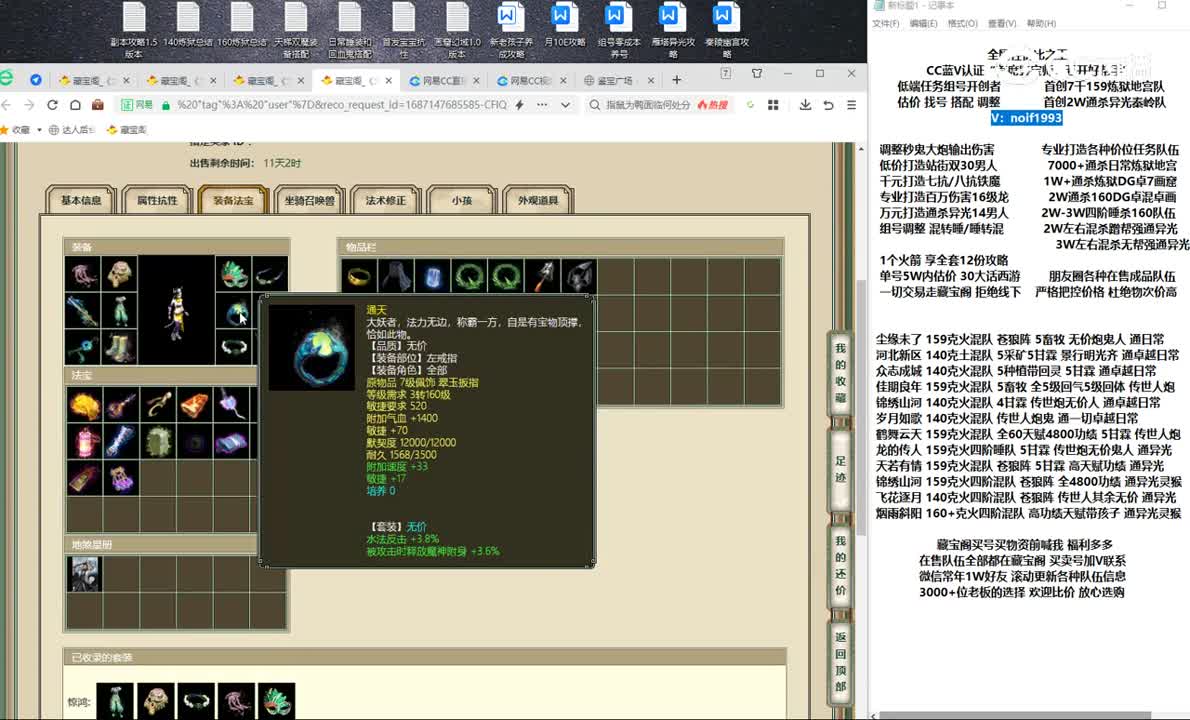Screen dimensions: 1190x720
Task: Select the blue sword weapon icon
Action: click(x=83, y=311)
